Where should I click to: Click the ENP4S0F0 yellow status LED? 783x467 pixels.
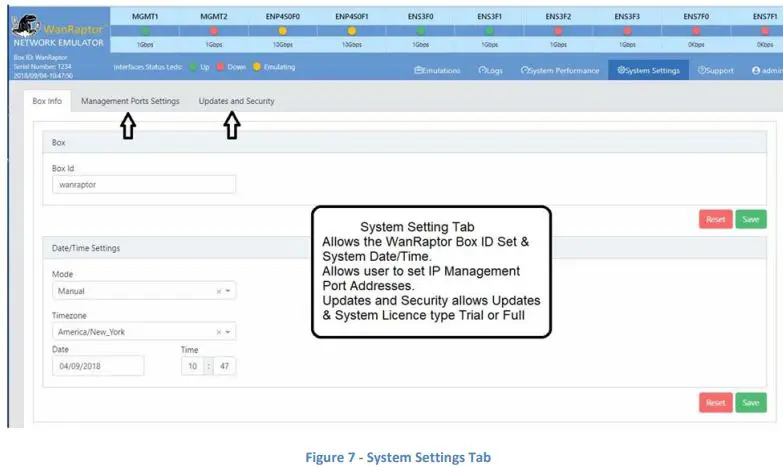(x=283, y=31)
